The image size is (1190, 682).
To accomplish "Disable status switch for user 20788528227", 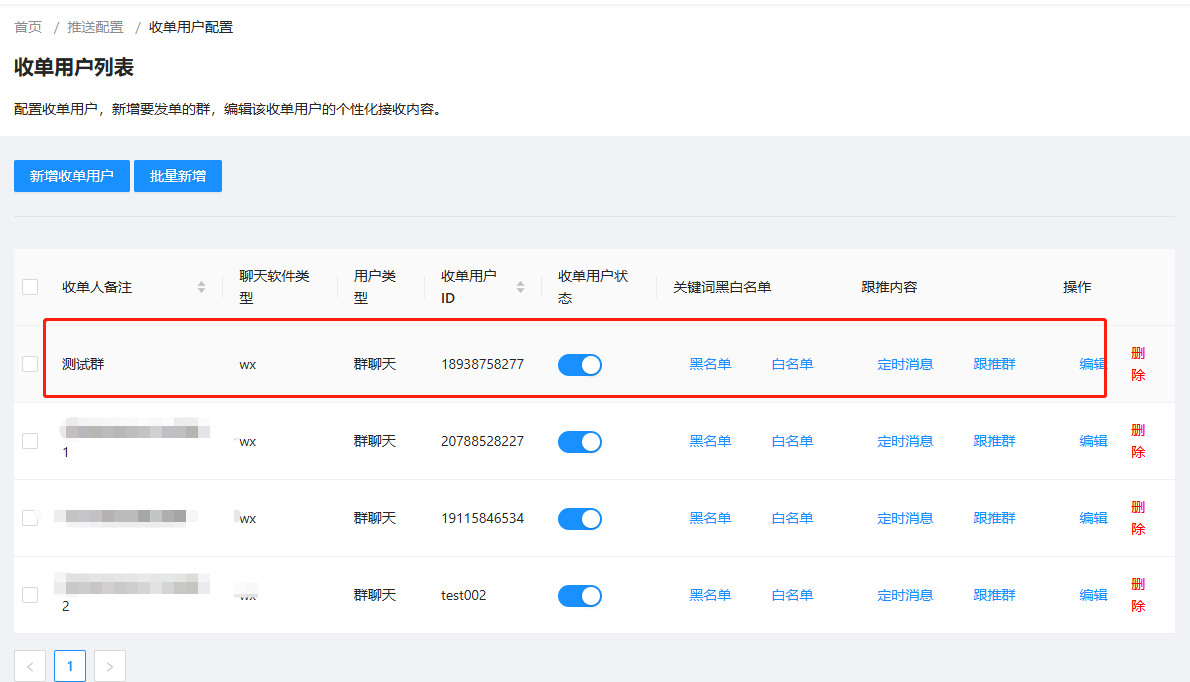I will [580, 442].
